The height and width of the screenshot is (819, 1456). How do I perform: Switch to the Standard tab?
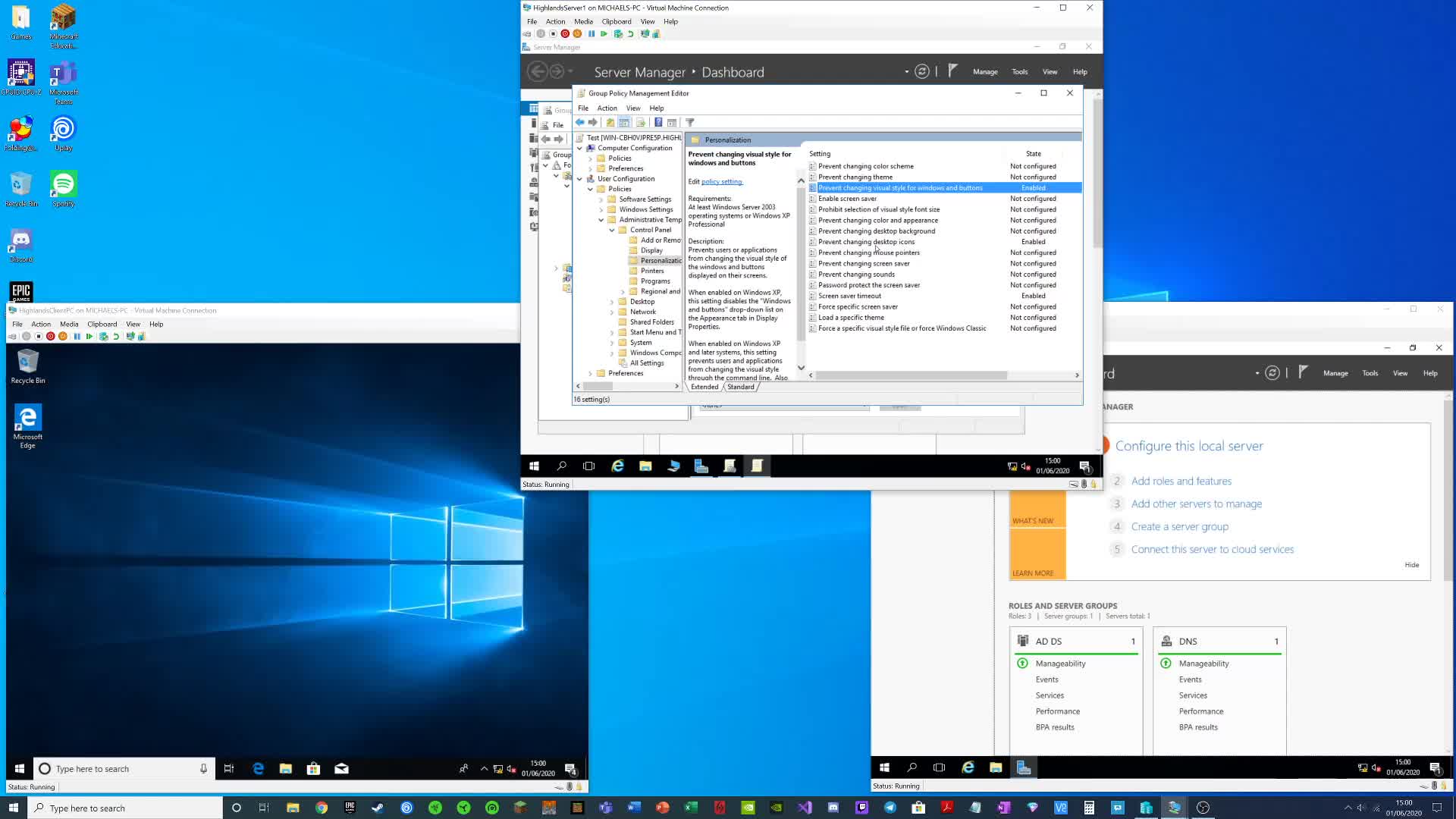coord(741,387)
